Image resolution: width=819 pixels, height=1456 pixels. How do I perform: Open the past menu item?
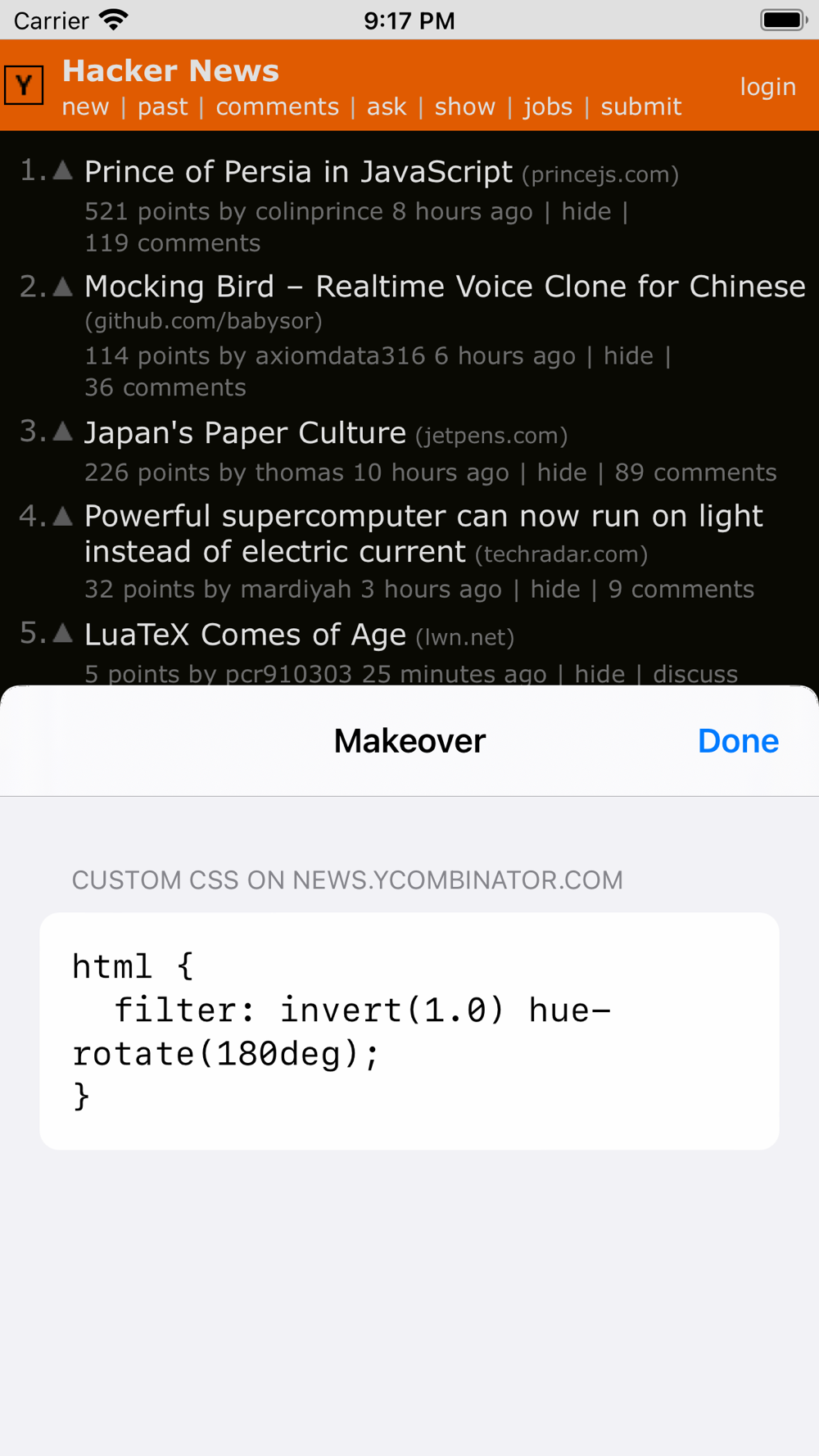[162, 106]
